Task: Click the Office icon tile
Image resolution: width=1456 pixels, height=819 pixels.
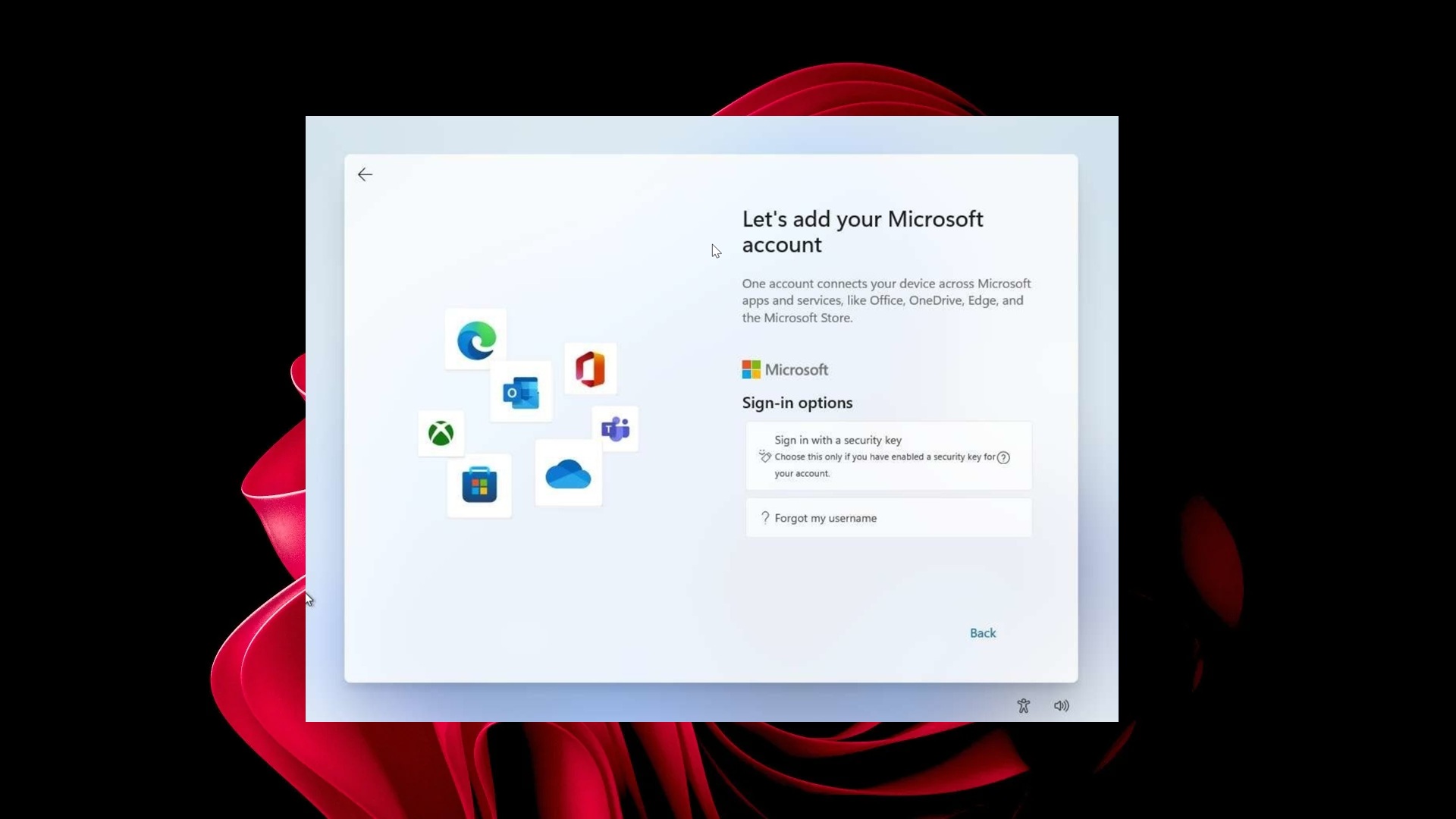Action: click(x=590, y=369)
